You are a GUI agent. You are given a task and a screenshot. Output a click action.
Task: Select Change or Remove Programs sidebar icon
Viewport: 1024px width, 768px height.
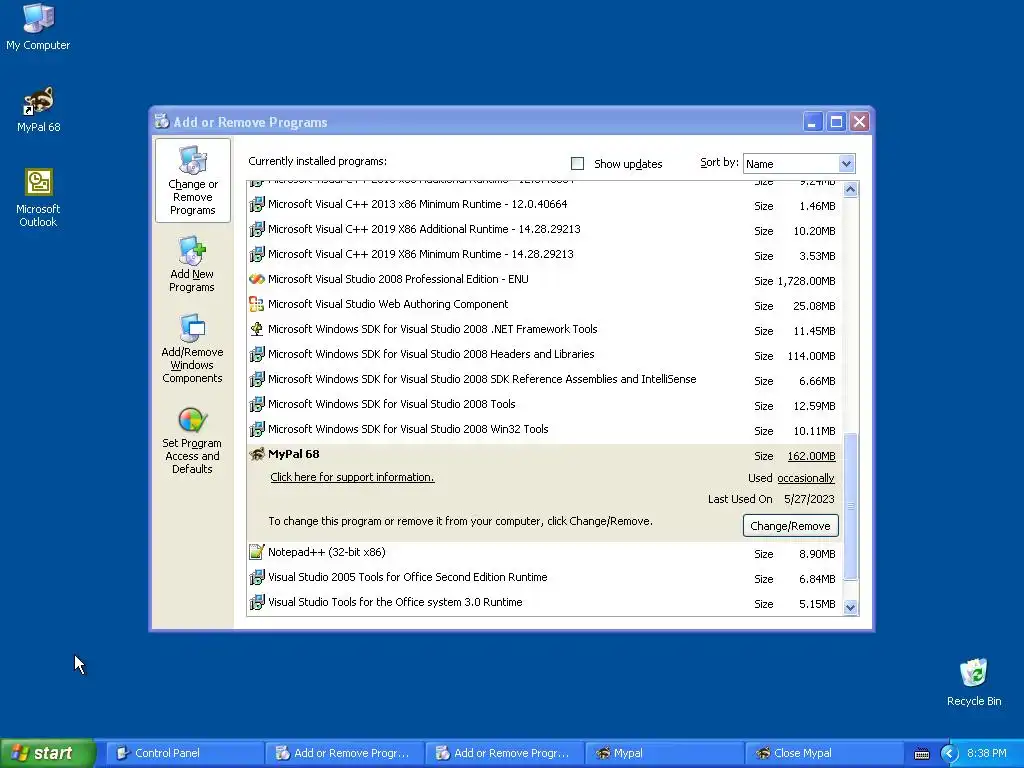193,180
